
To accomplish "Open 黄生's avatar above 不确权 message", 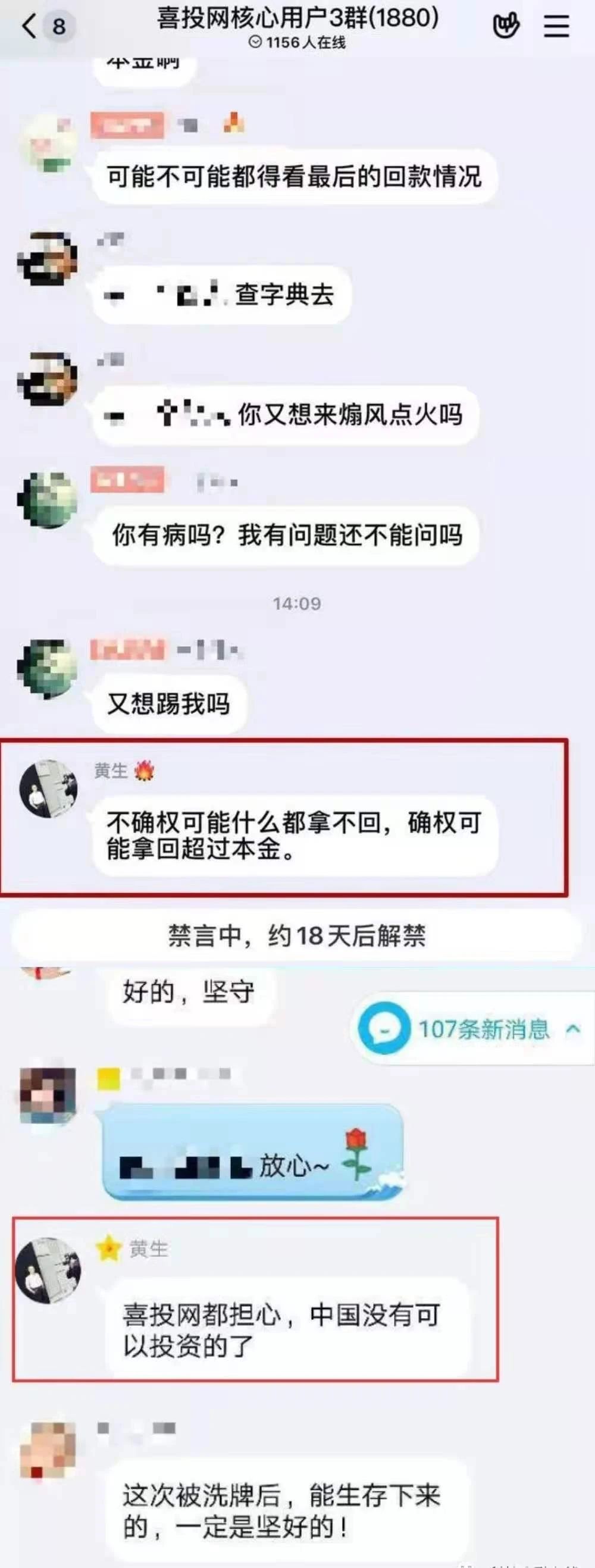I will [x=49, y=788].
